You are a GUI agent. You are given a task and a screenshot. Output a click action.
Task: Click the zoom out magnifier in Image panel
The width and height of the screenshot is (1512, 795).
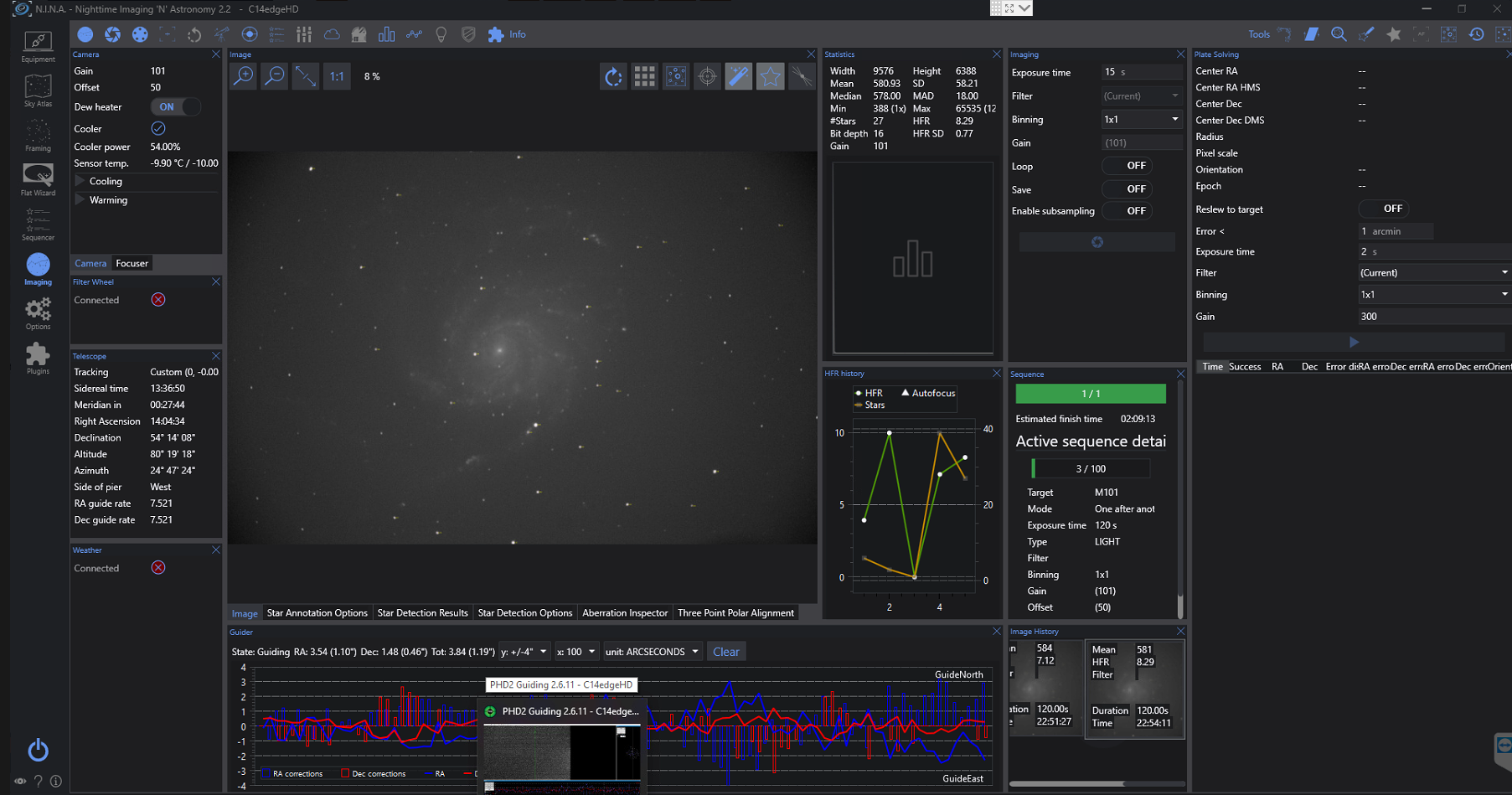[x=274, y=76]
